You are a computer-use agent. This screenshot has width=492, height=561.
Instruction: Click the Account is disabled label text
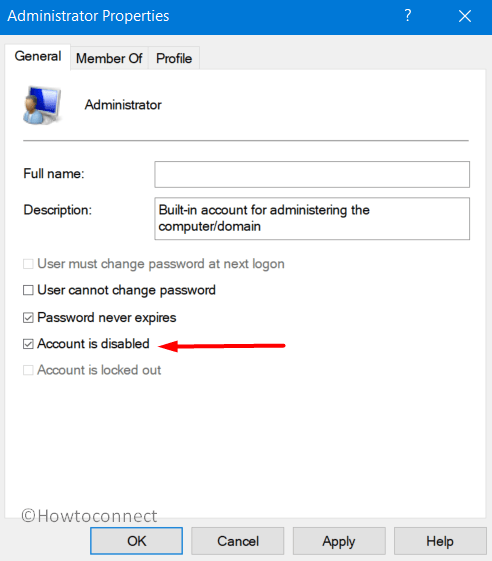[x=93, y=344]
